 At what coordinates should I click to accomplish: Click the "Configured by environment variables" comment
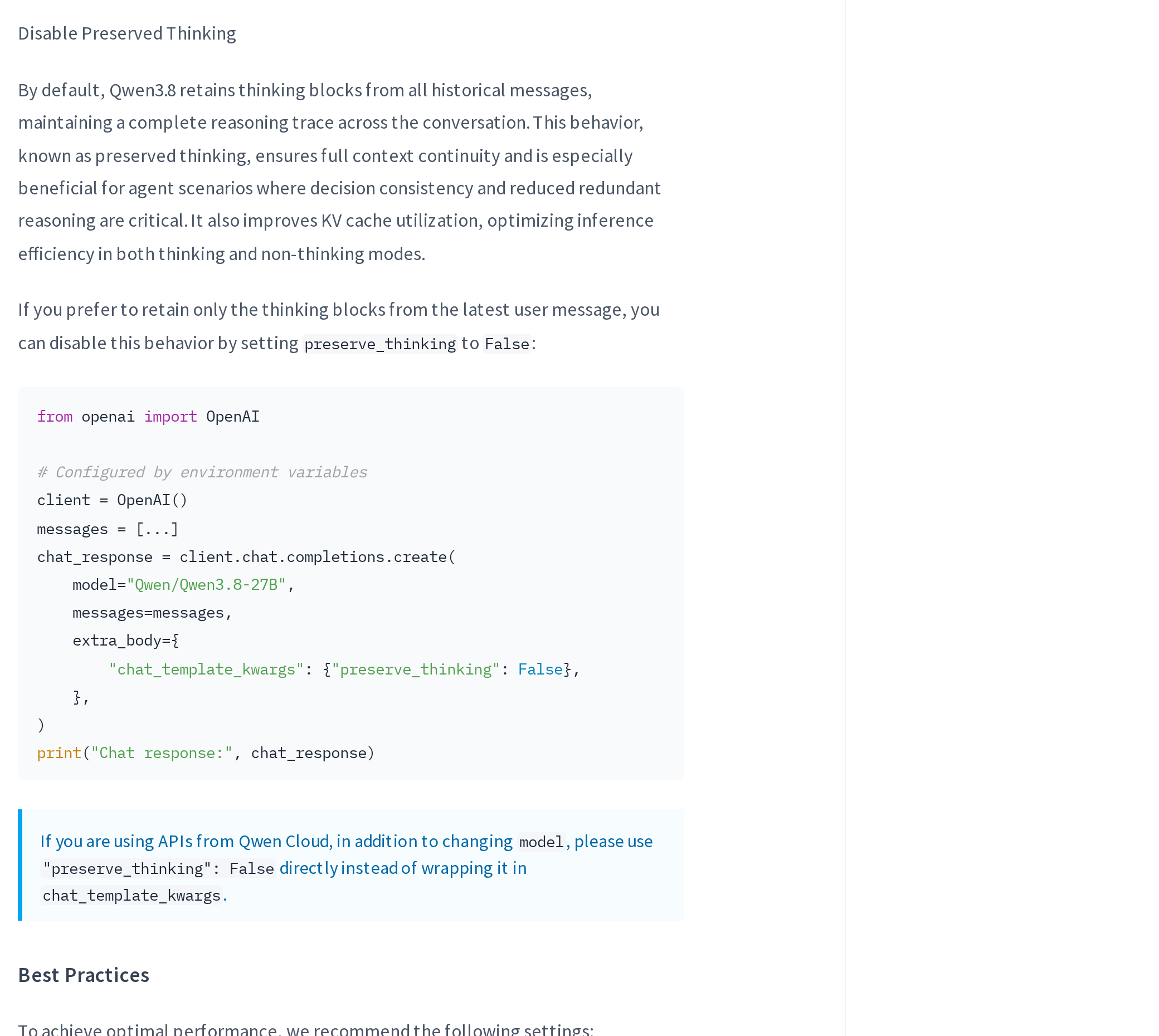pyautogui.click(x=202, y=472)
